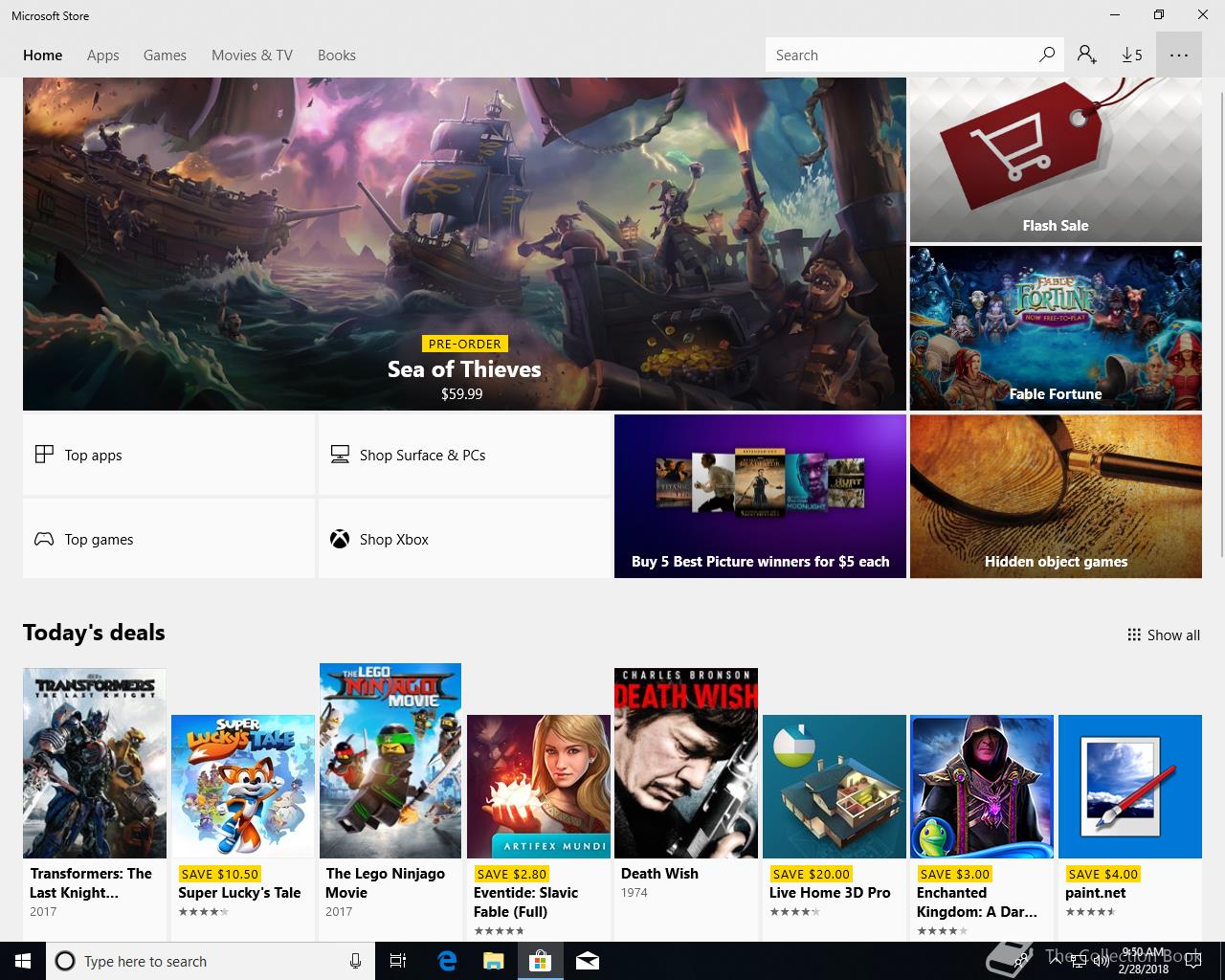
Task: Open Super Lucky's Tale game art
Action: pyautogui.click(x=243, y=787)
